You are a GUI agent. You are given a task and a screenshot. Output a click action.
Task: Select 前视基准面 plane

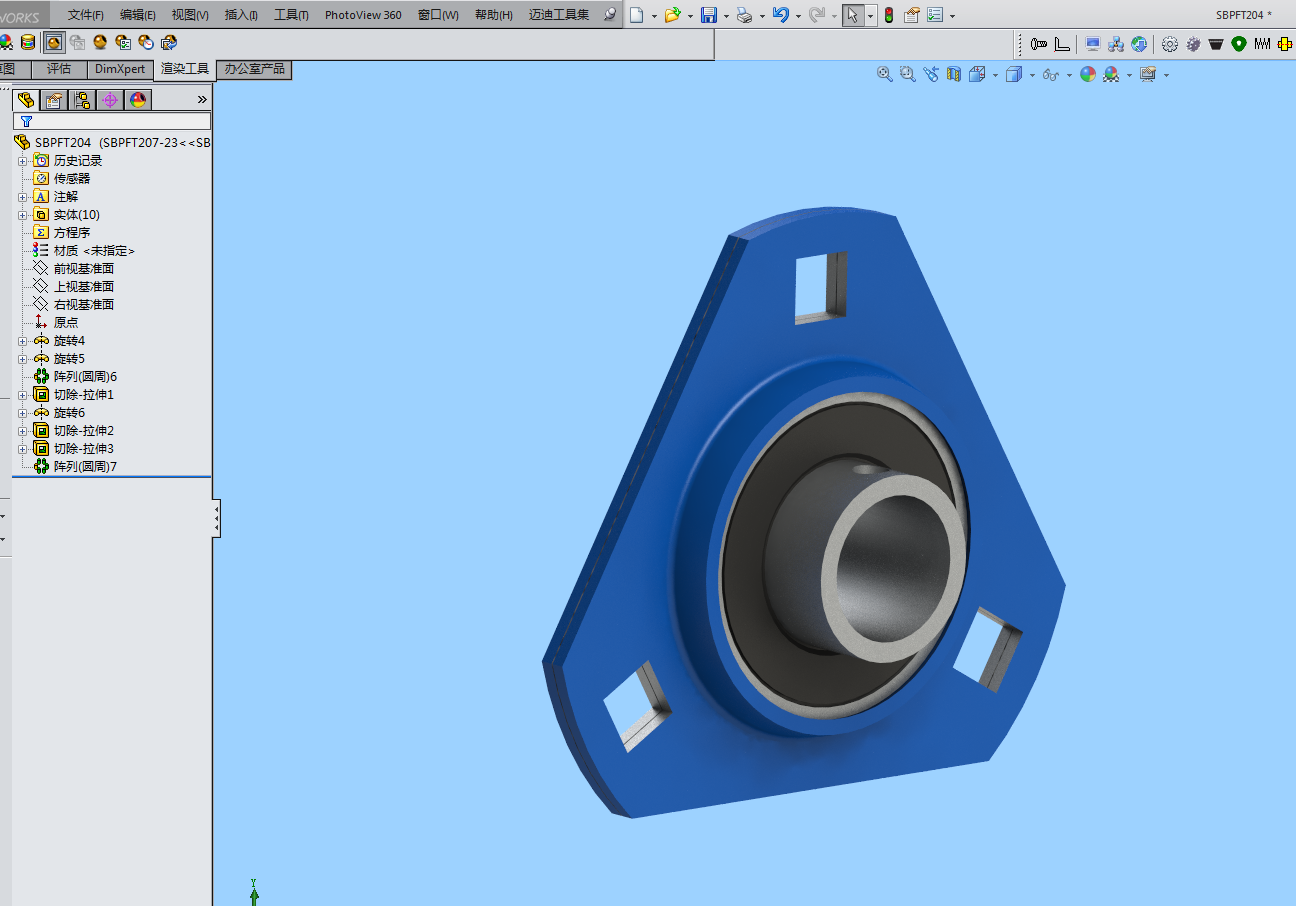point(84,269)
